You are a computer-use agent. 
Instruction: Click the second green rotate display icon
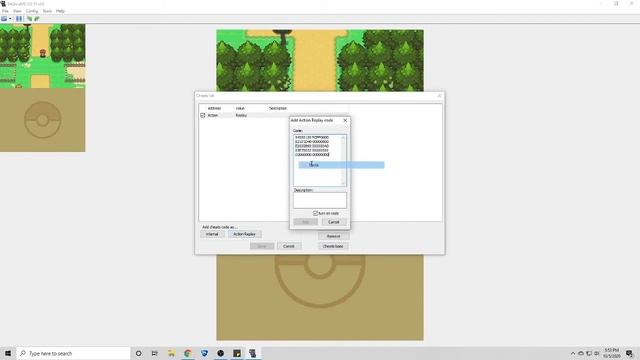pyautogui.click(x=37, y=19)
